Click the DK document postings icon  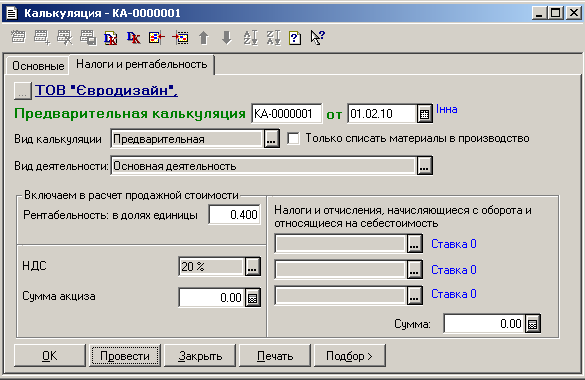(x=111, y=37)
